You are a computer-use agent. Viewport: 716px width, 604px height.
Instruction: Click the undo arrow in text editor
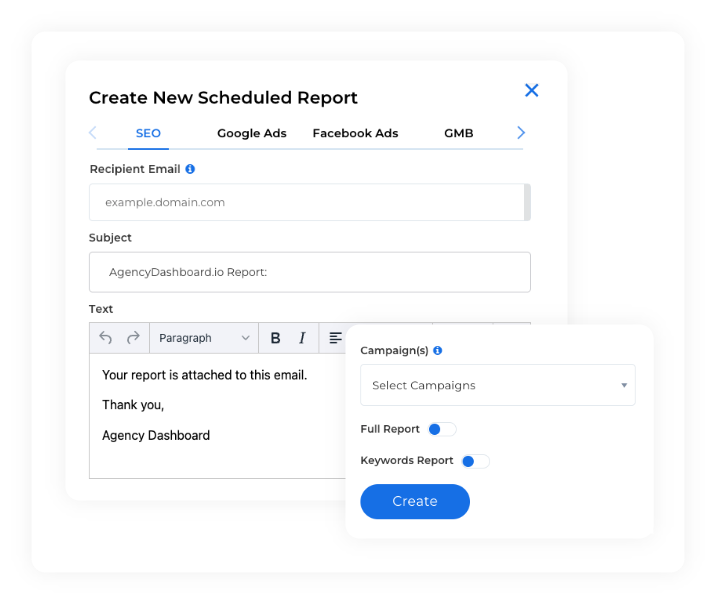click(x=105, y=338)
